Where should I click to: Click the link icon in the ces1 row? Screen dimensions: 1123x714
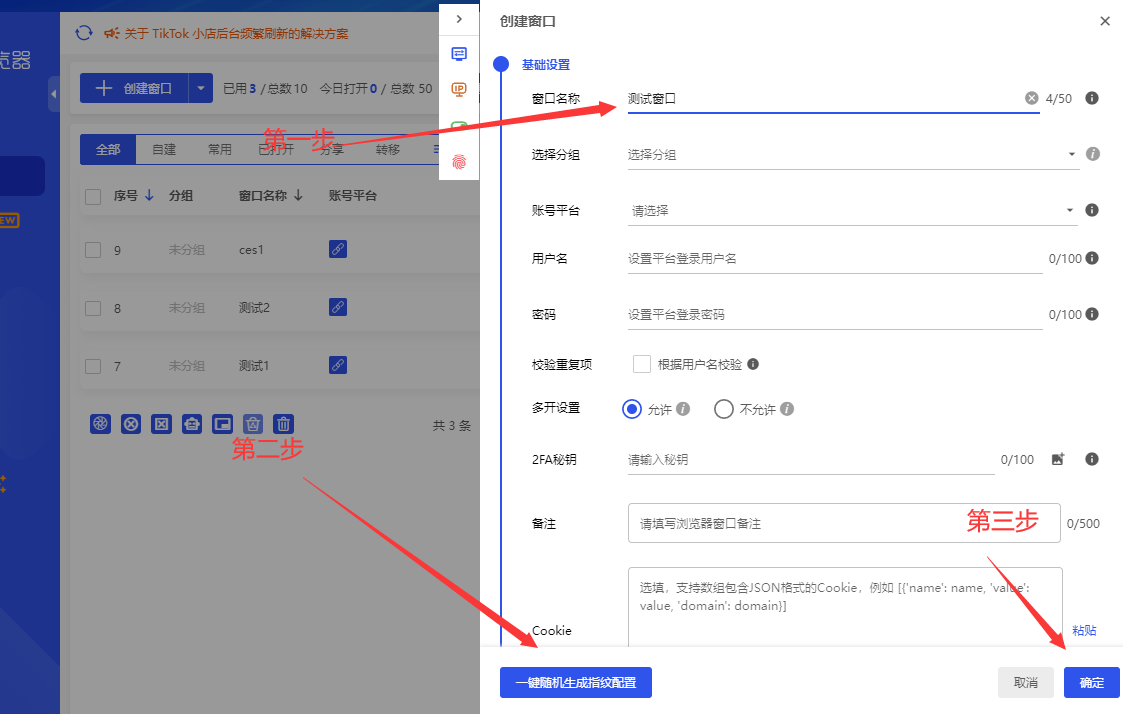click(338, 249)
